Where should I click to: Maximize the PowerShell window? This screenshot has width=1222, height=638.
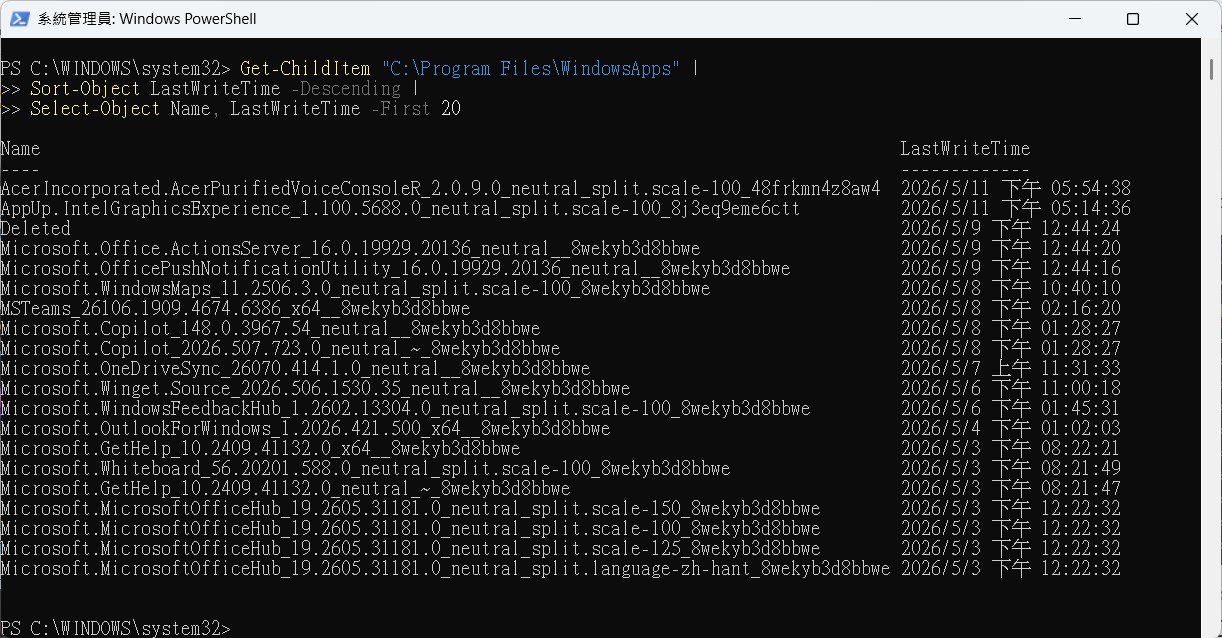pos(1133,19)
